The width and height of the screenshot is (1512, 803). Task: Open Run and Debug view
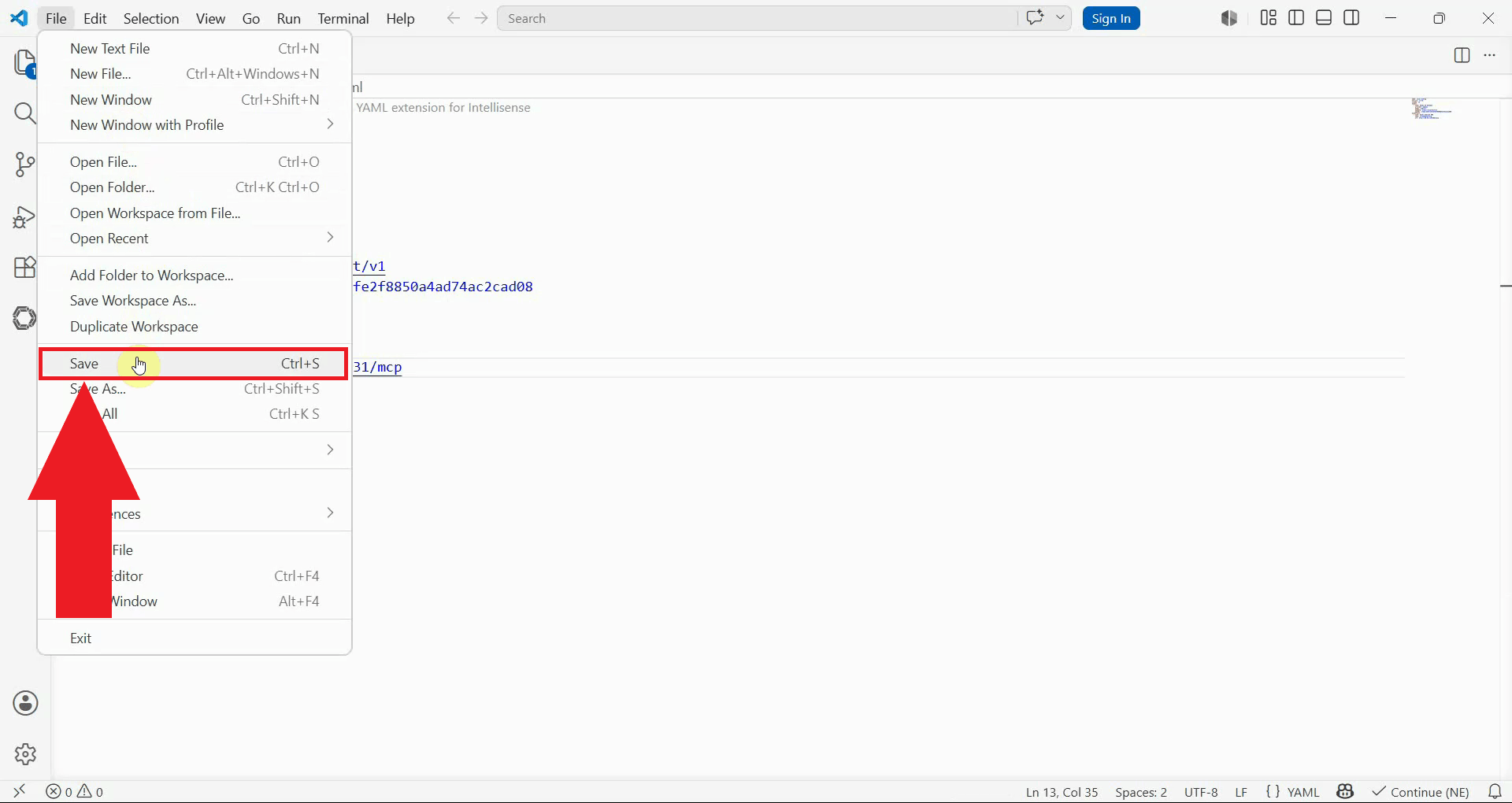click(x=25, y=216)
